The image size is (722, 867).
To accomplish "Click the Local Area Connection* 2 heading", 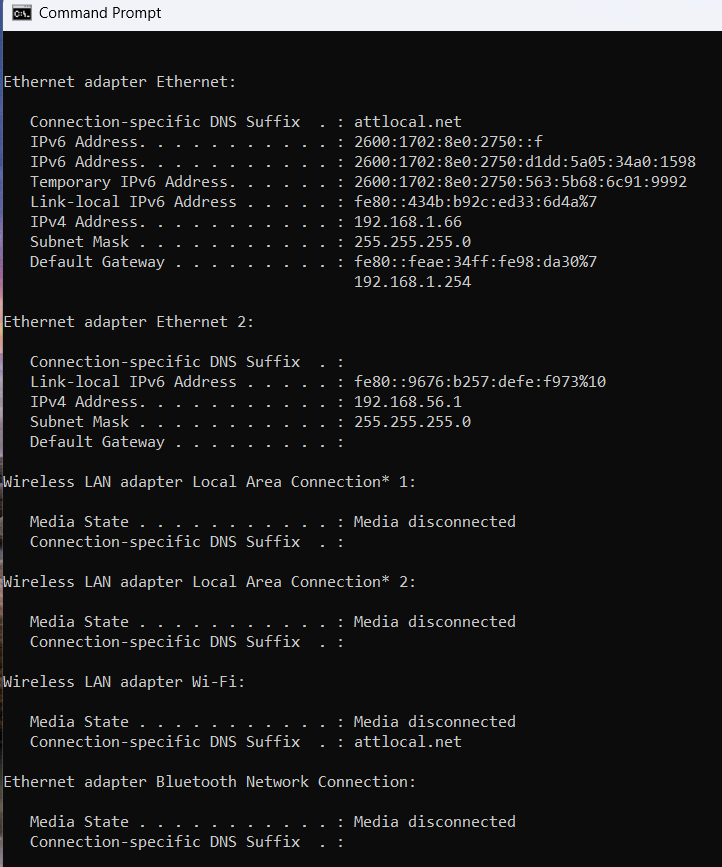I will coord(209,582).
